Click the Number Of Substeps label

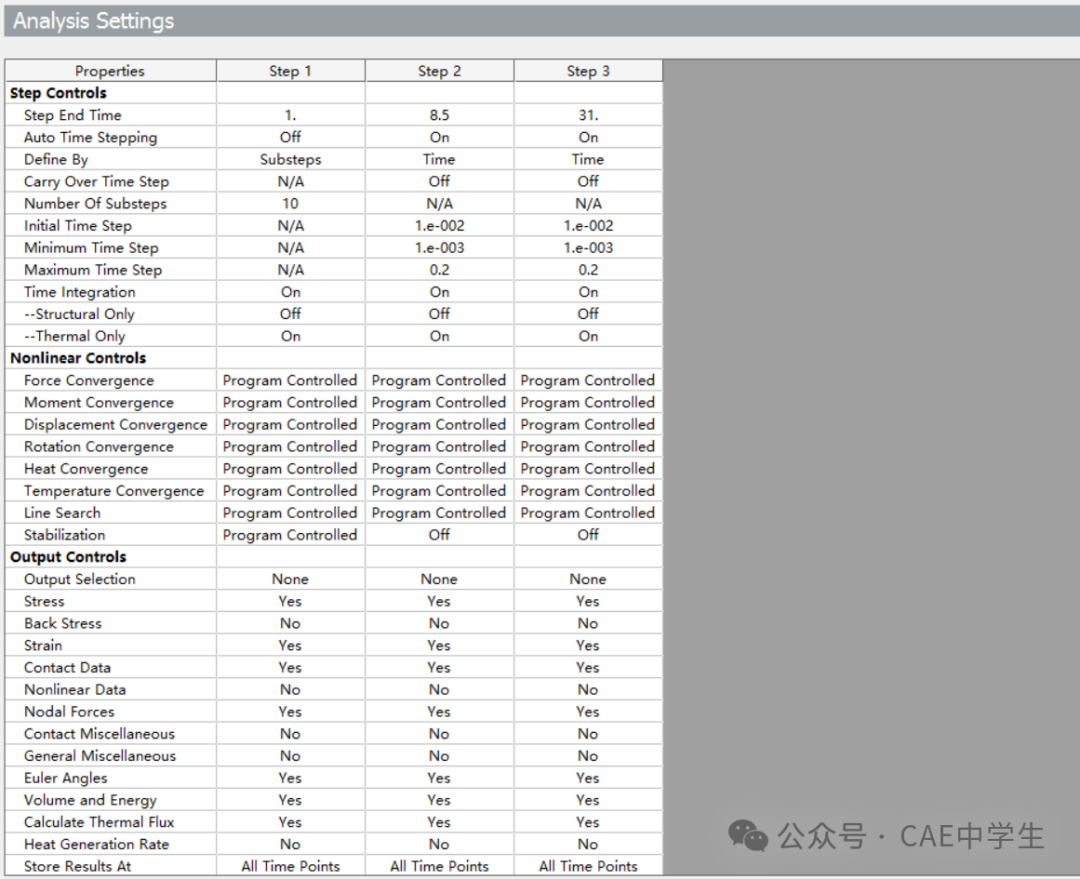click(x=95, y=203)
